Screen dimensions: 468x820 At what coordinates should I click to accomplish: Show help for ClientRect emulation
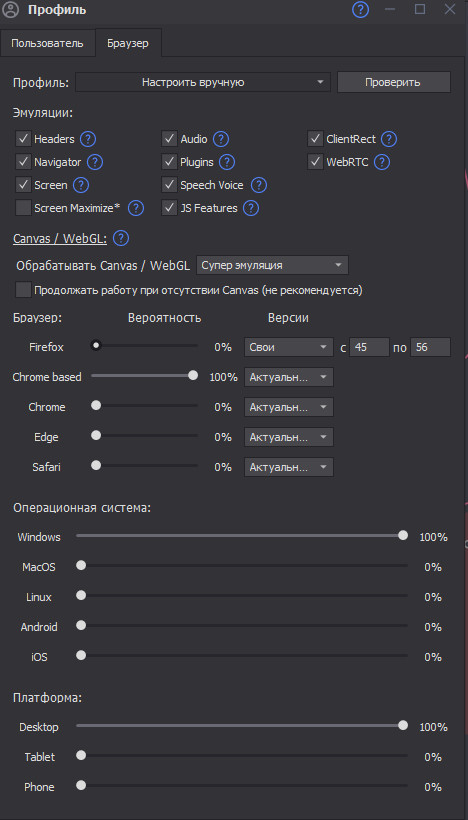[x=389, y=139]
